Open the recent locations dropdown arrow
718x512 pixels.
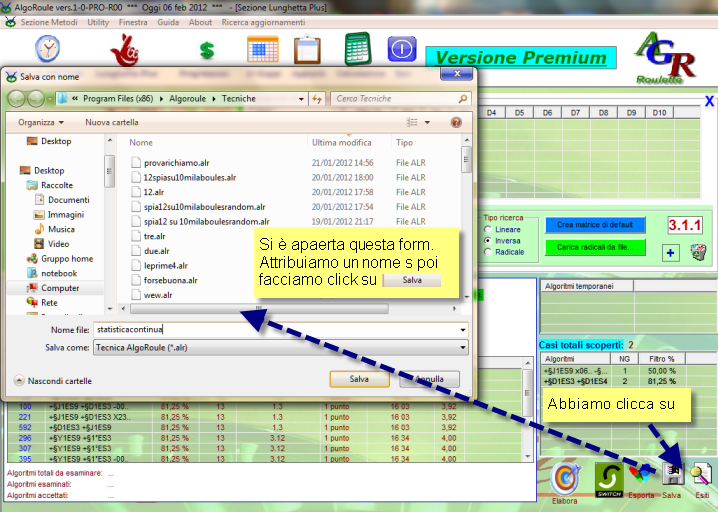point(50,99)
